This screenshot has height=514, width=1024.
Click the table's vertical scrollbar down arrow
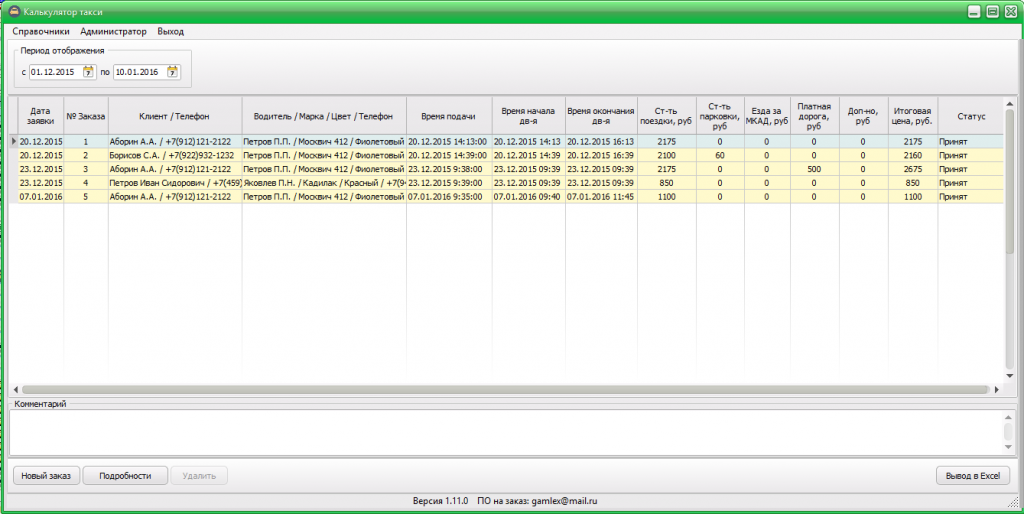[x=1009, y=374]
